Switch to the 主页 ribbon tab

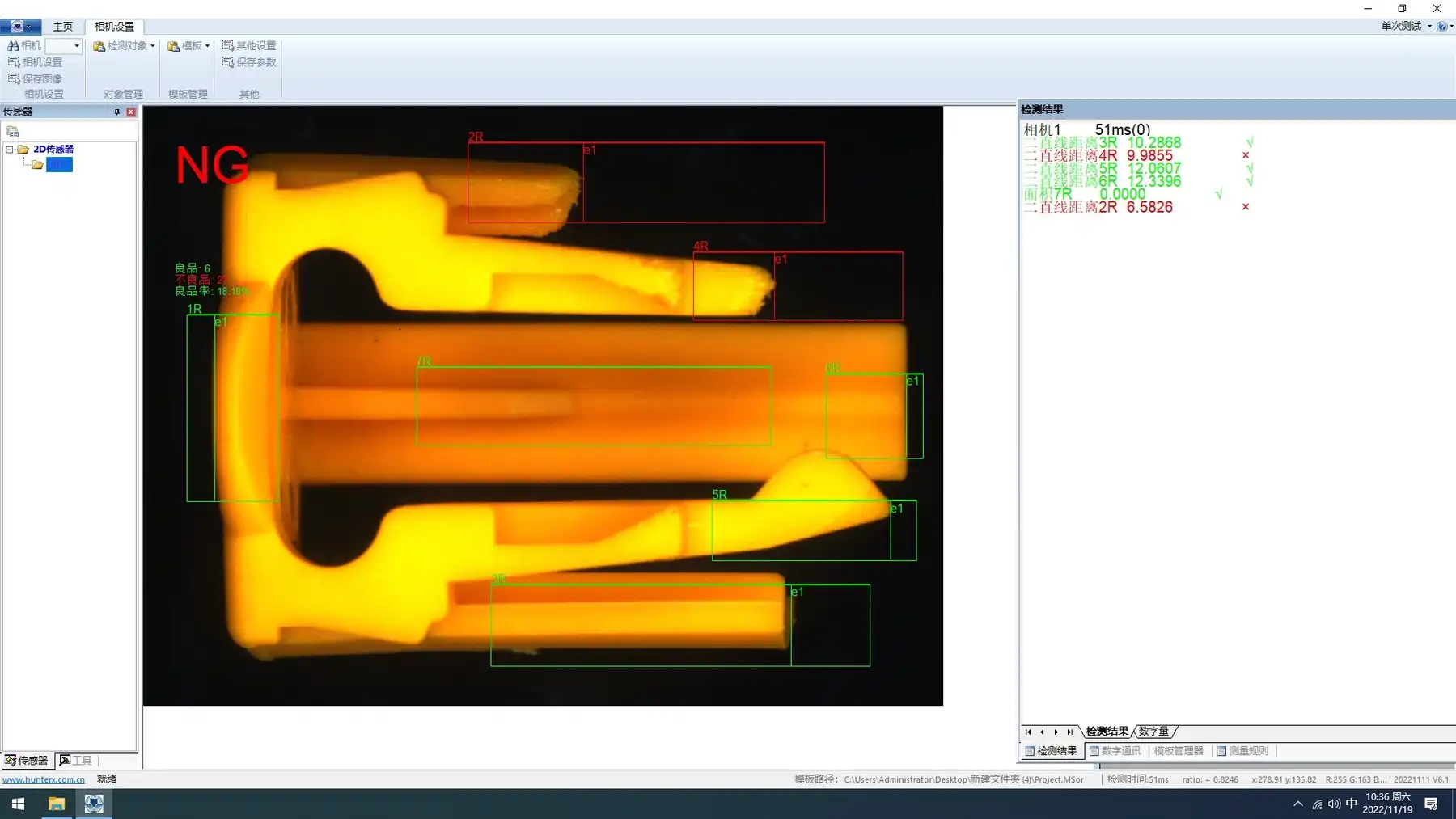pos(62,27)
